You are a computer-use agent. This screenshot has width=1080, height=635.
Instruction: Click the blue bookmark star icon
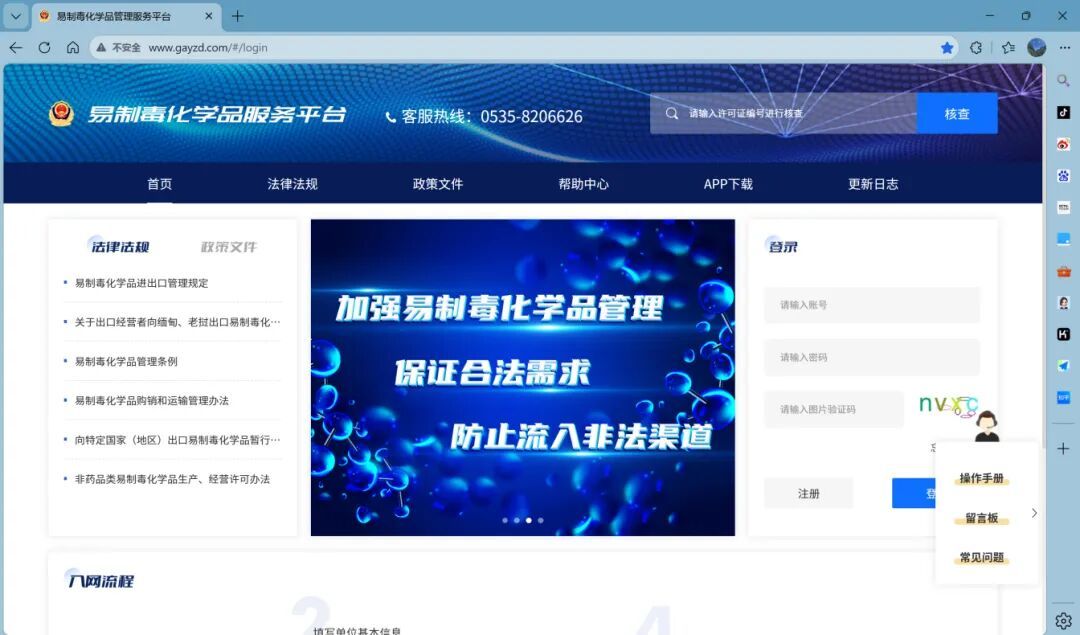pos(946,47)
